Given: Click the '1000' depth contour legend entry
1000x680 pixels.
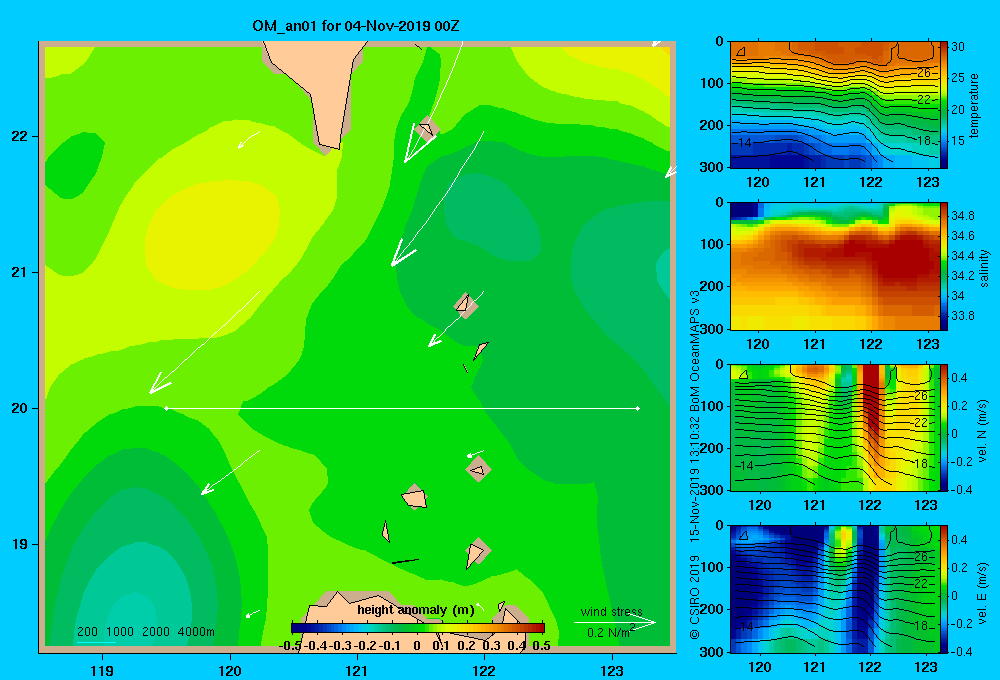Looking at the screenshot, I should pos(120,632).
